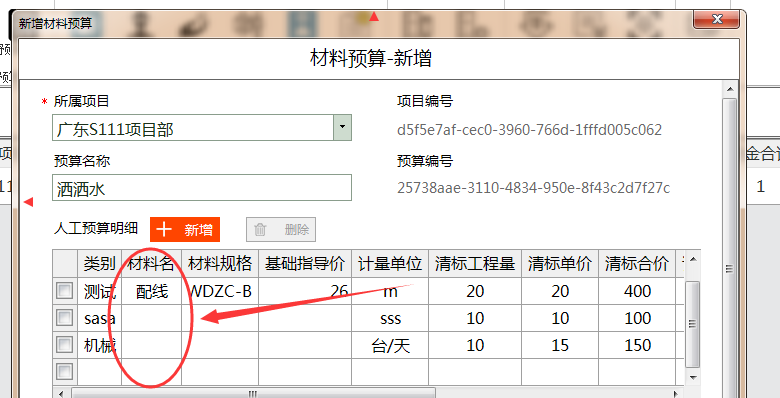Select the WDZC-B specification cell
The image size is (780, 398).
pos(220,291)
